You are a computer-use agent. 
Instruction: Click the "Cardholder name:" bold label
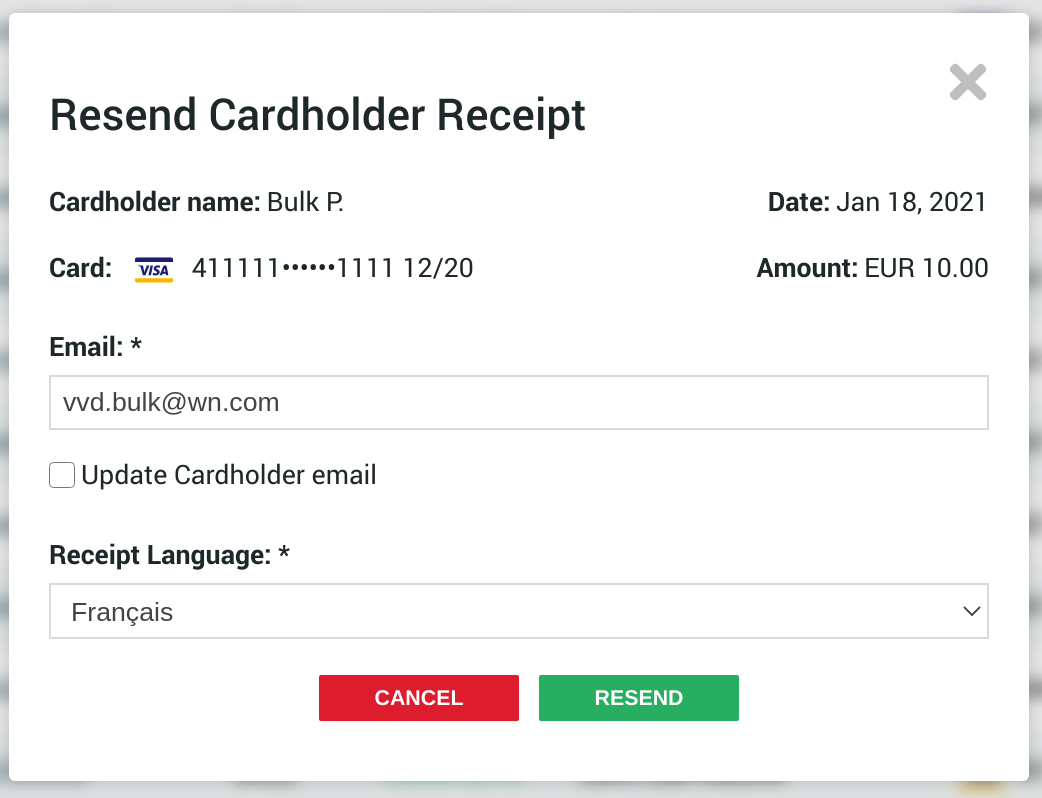coord(155,203)
